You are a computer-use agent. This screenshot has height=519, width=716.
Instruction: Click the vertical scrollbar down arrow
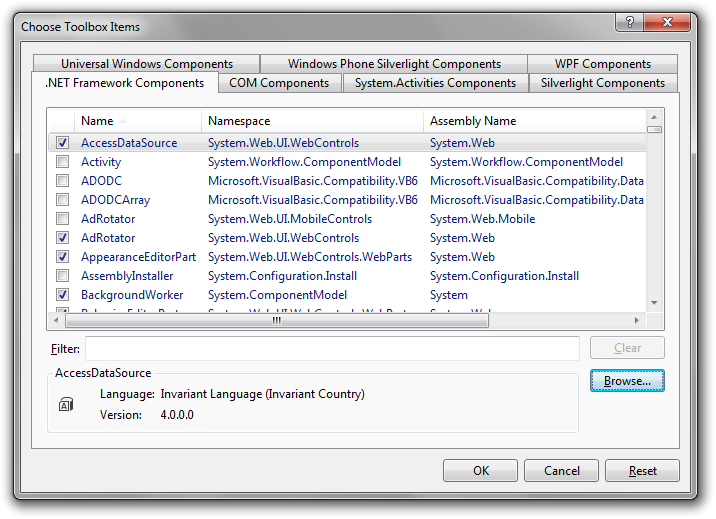click(x=654, y=303)
